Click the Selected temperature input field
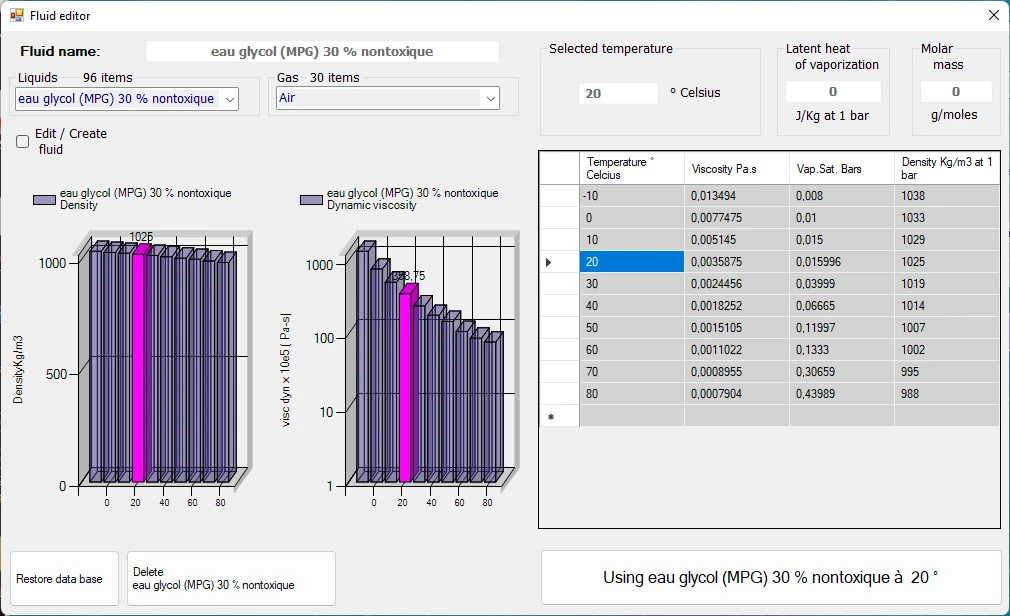The height and width of the screenshot is (616, 1010). (x=618, y=93)
